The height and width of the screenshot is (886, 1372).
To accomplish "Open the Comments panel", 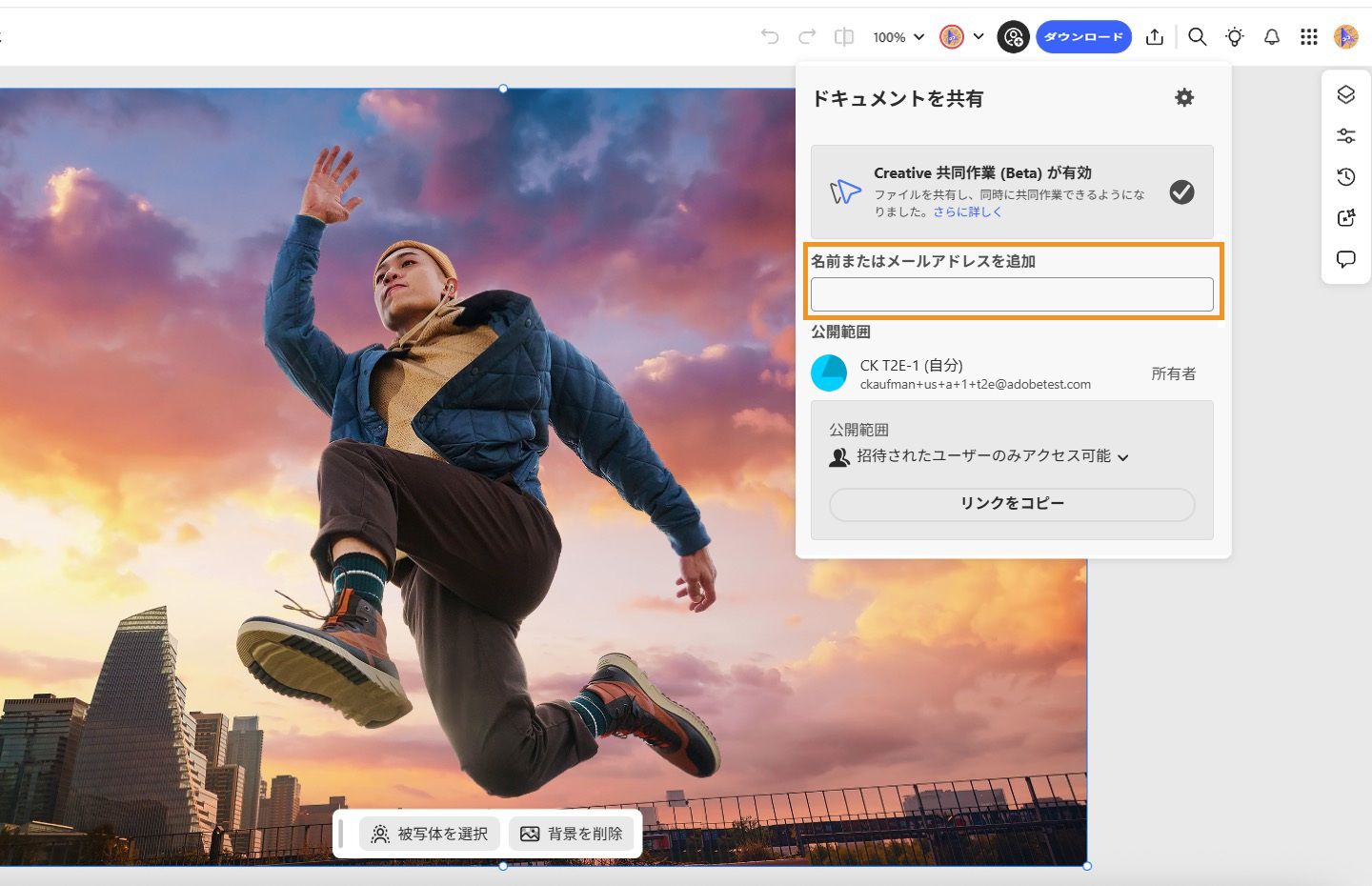I will pyautogui.click(x=1345, y=258).
